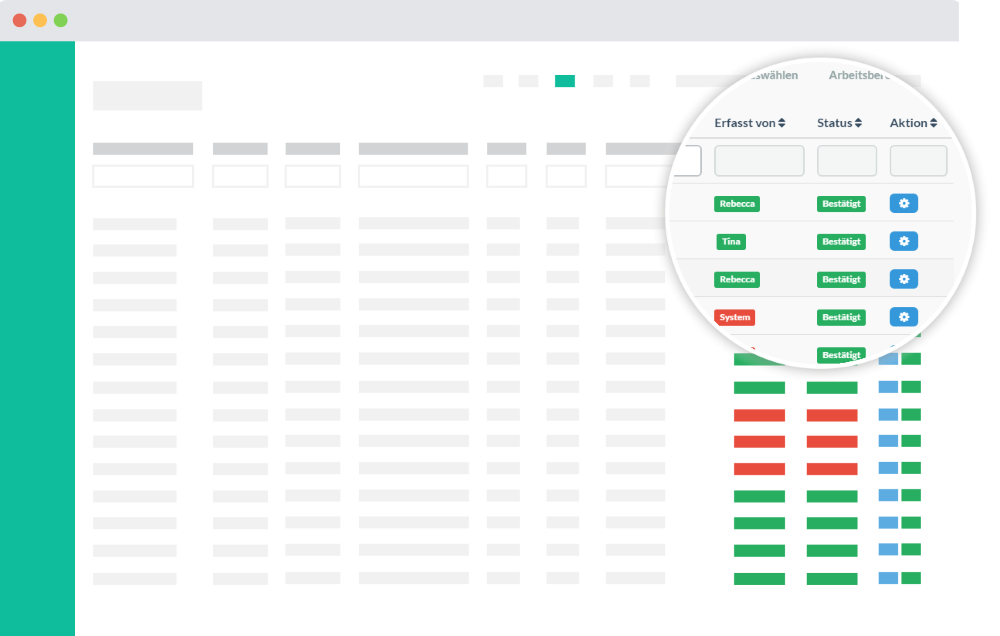Sort by the Erfasst von column arrows
The height and width of the screenshot is (636, 1000).
[x=782, y=123]
